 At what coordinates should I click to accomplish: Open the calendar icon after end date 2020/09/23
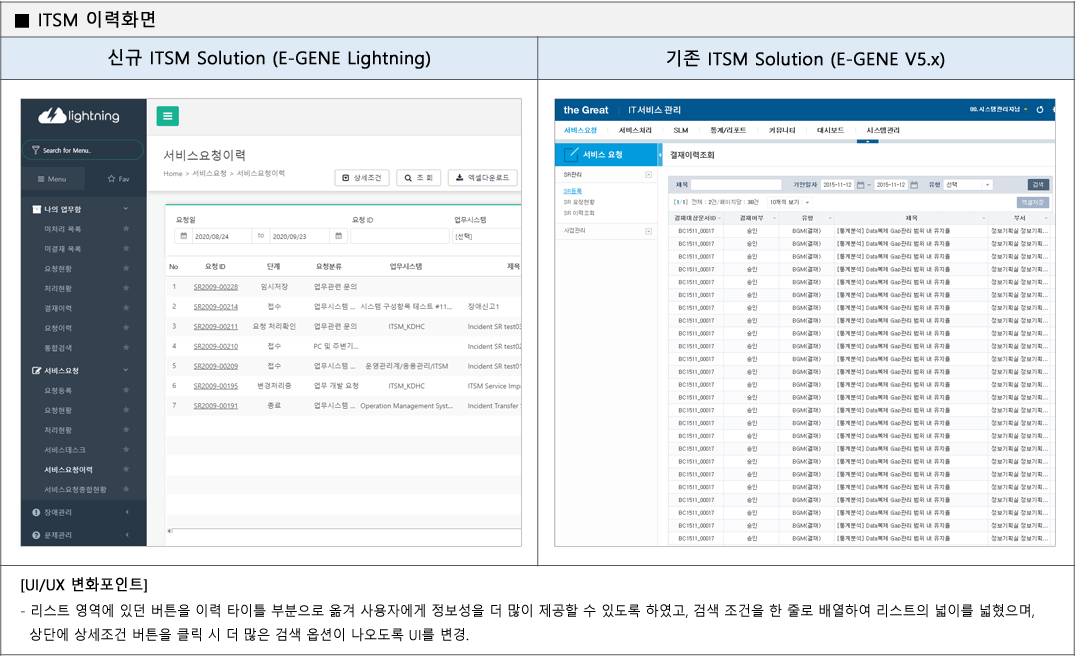pyautogui.click(x=339, y=236)
